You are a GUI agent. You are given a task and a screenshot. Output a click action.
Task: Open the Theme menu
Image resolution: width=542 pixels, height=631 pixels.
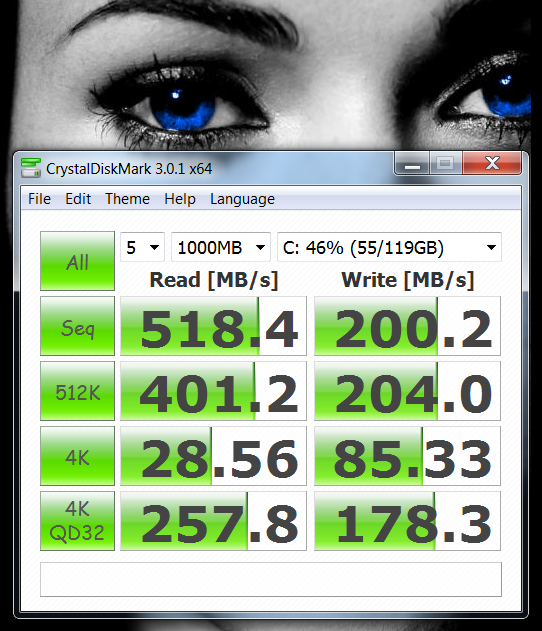click(x=127, y=199)
